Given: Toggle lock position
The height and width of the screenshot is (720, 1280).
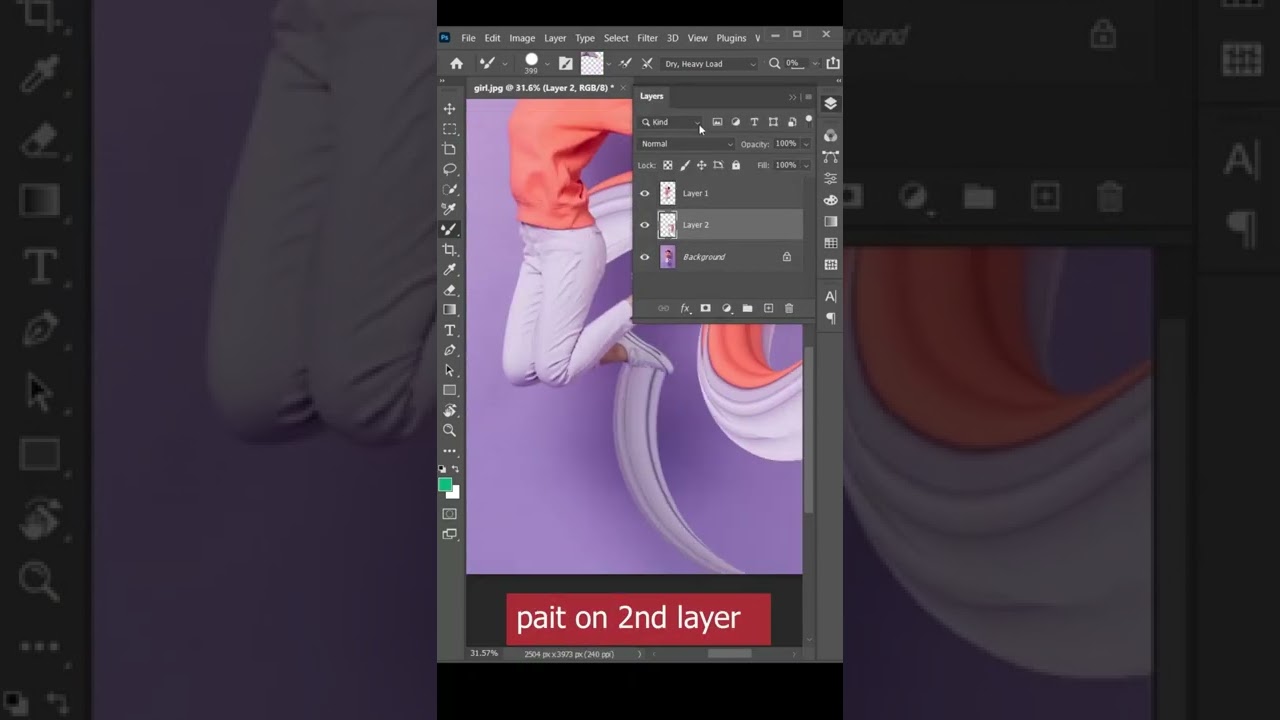Looking at the screenshot, I should 701,165.
